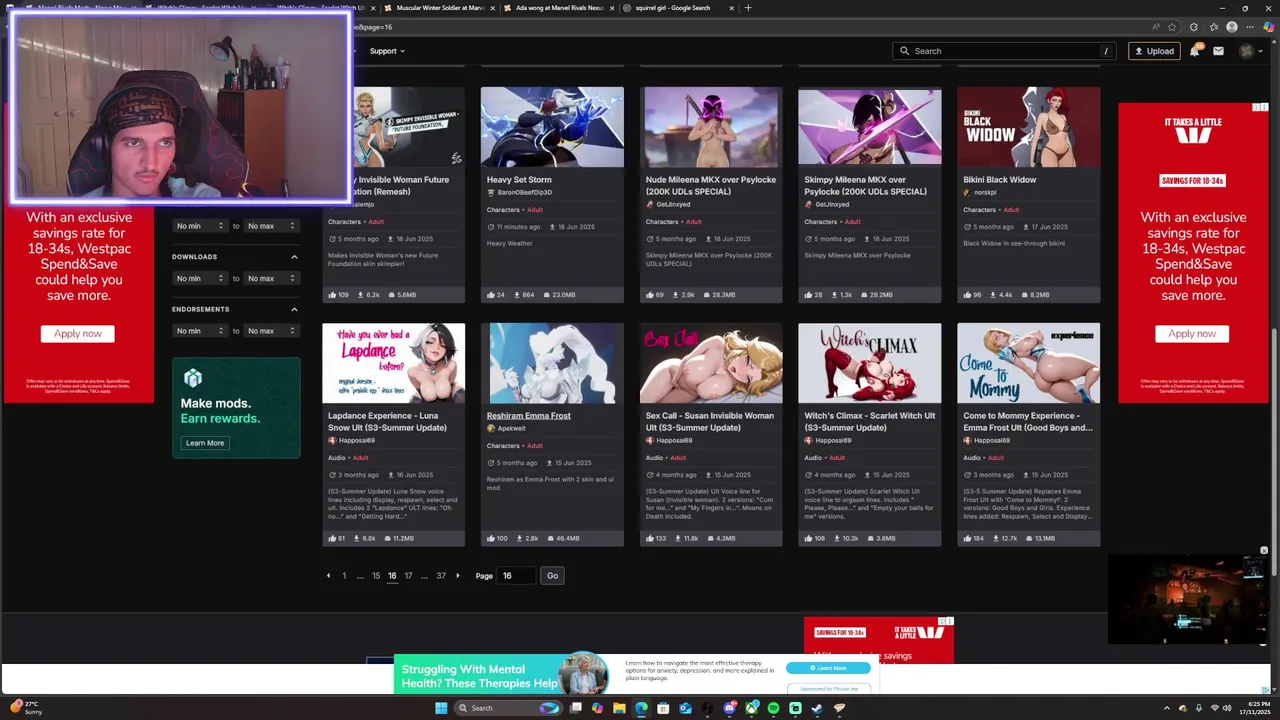Click the search magnifier icon
The width and height of the screenshot is (1280, 720).
click(905, 51)
